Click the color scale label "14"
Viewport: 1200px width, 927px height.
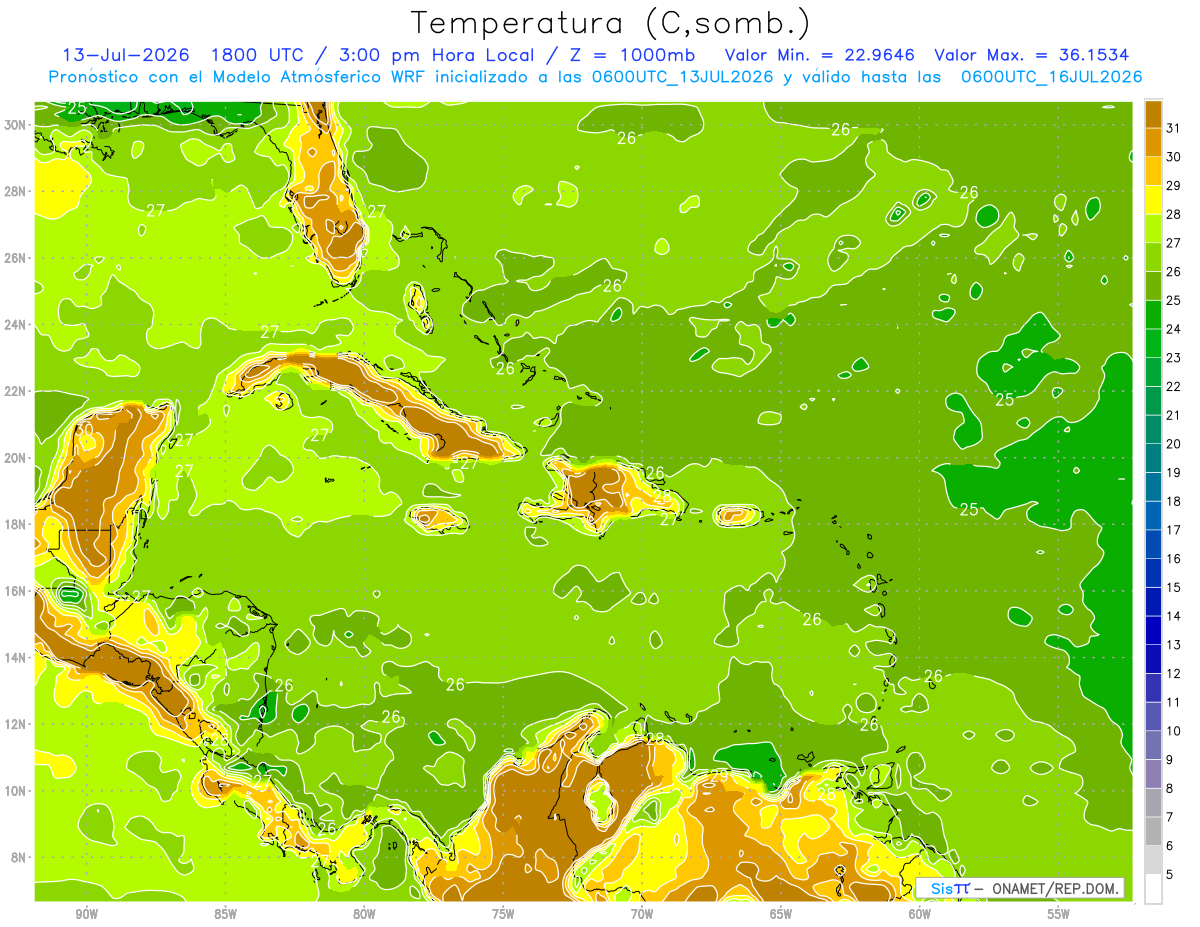pos(1174,616)
